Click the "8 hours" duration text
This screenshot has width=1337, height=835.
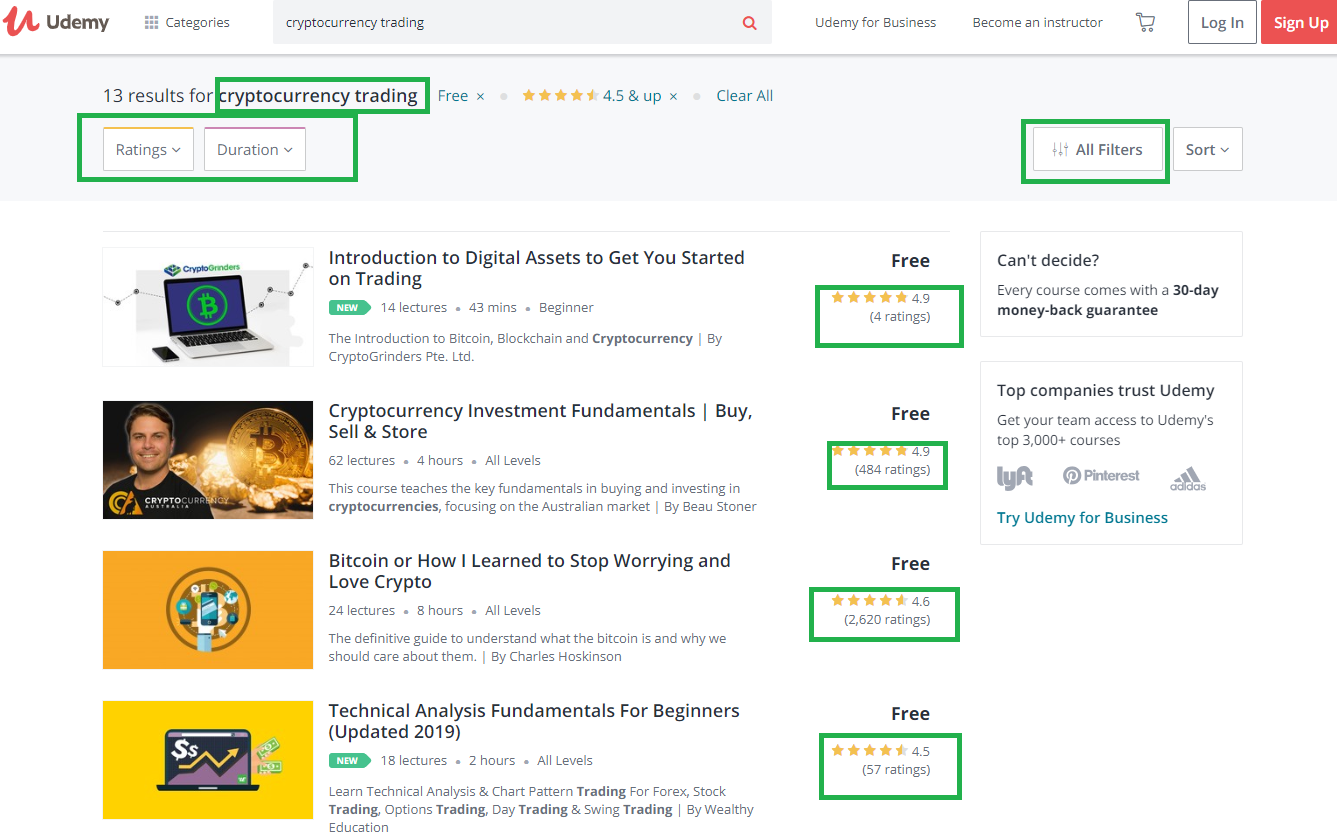[x=440, y=611]
